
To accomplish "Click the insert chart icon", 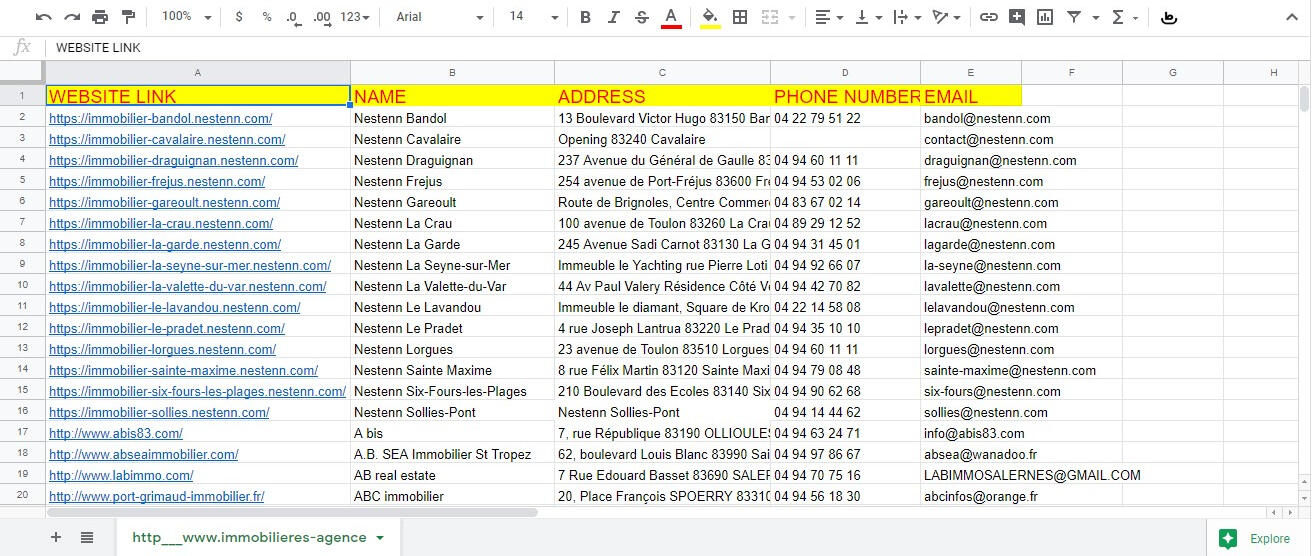I will click(1045, 17).
